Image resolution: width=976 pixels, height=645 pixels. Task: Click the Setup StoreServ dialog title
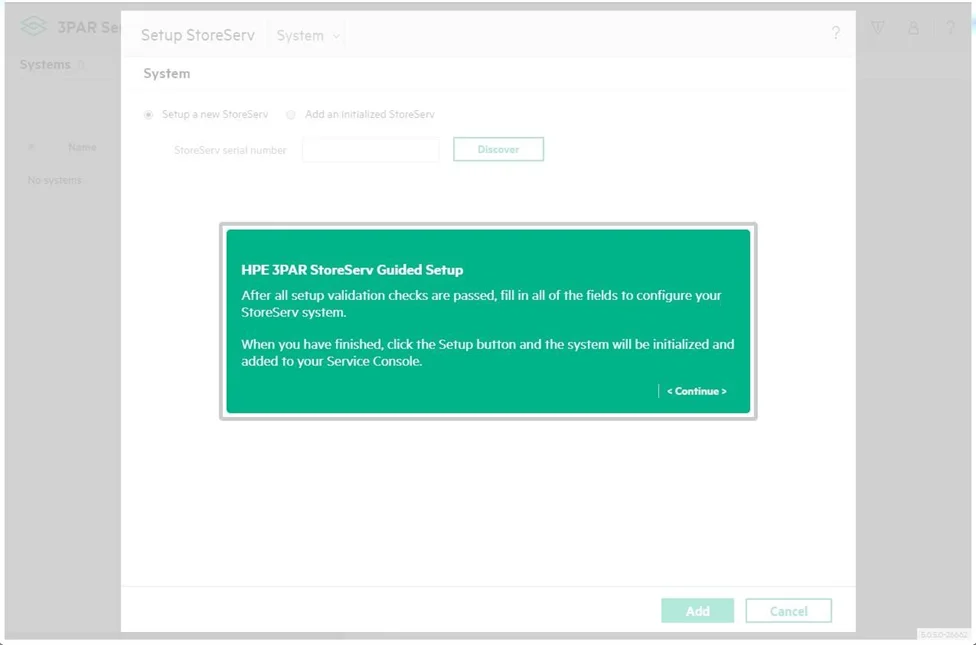[198, 35]
